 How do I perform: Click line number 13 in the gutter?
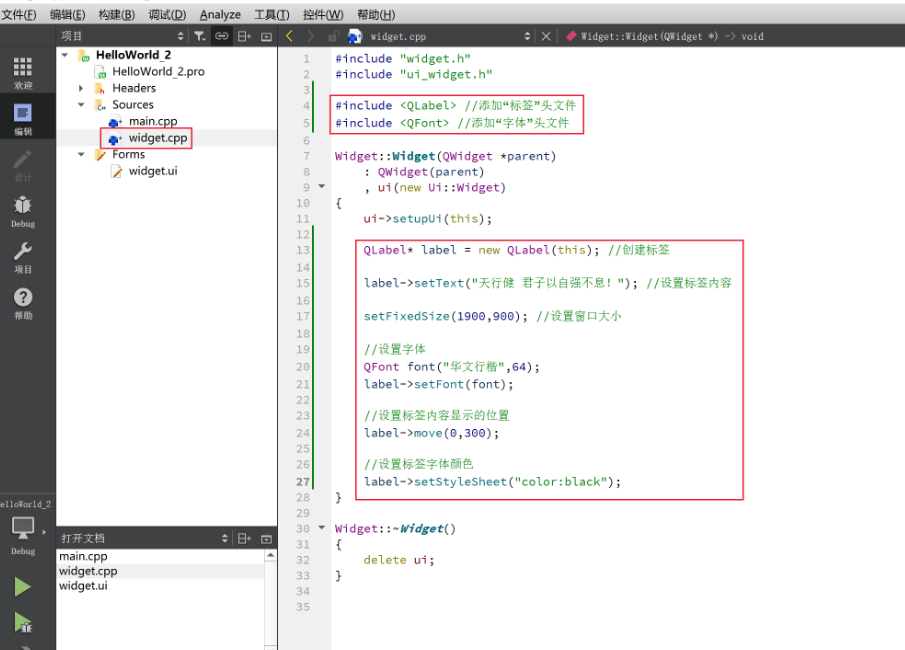coord(303,250)
